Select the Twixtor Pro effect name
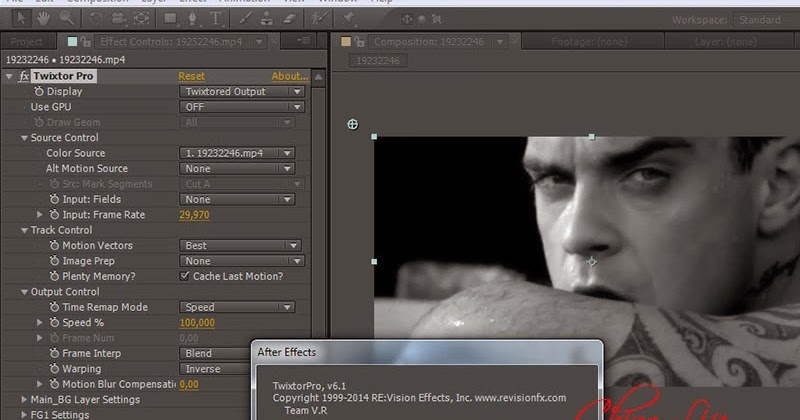800x420 pixels. pyautogui.click(x=63, y=76)
